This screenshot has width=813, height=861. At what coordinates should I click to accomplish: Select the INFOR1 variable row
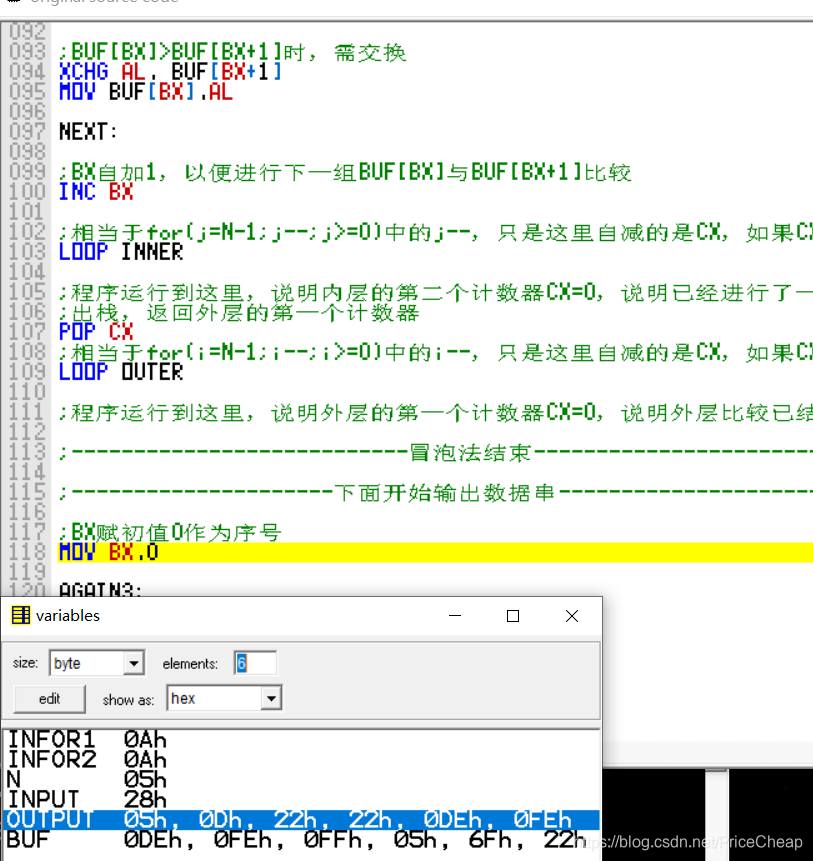pyautogui.click(x=301, y=740)
